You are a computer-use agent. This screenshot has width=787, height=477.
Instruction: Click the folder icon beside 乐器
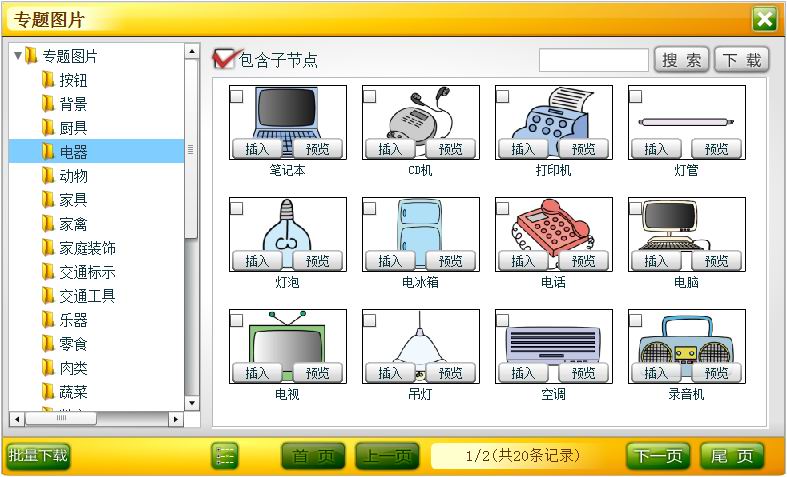[x=48, y=320]
